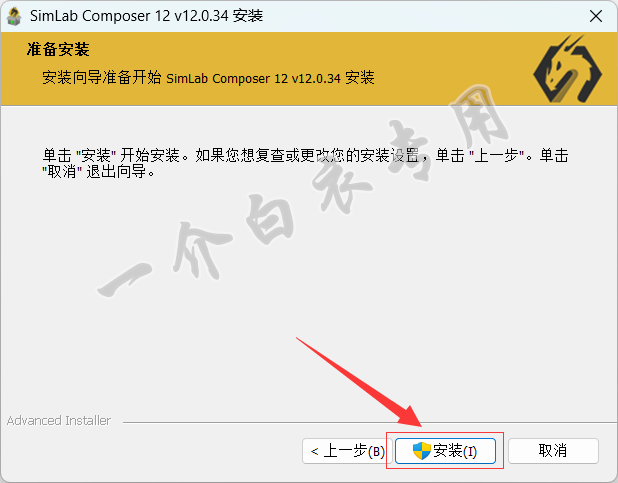The width and height of the screenshot is (618, 483).
Task: Click the 准备安装 heading
Action: (x=58, y=50)
